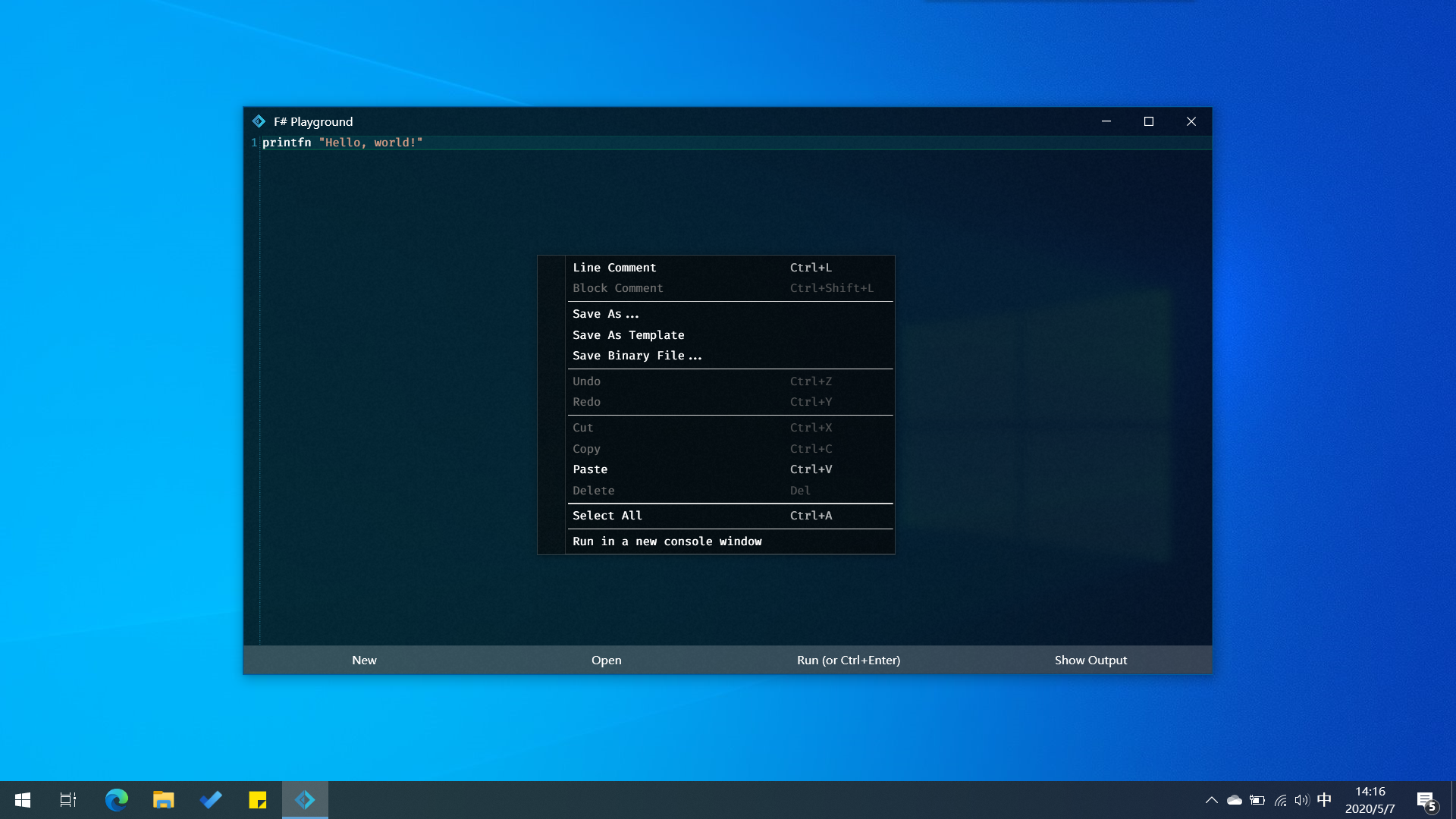The width and height of the screenshot is (1456, 819).
Task: Open File Explorer from the taskbar
Action: [163, 800]
